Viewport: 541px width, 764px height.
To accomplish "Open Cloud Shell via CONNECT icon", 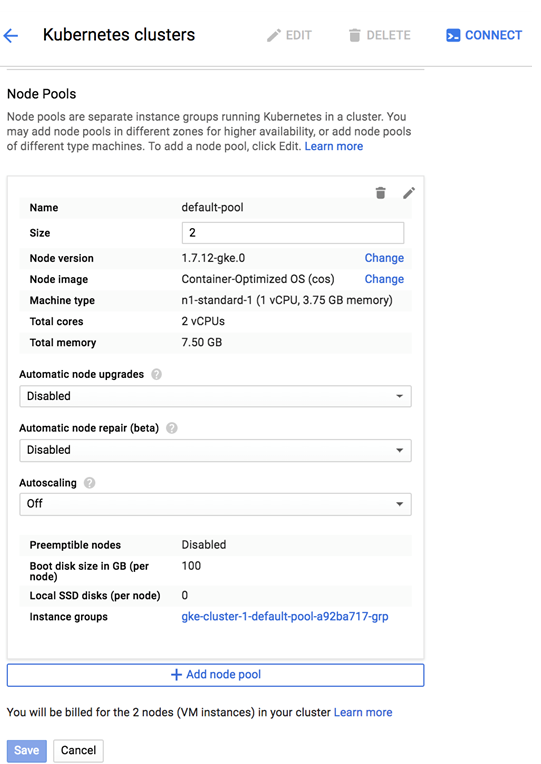I will [x=453, y=36].
